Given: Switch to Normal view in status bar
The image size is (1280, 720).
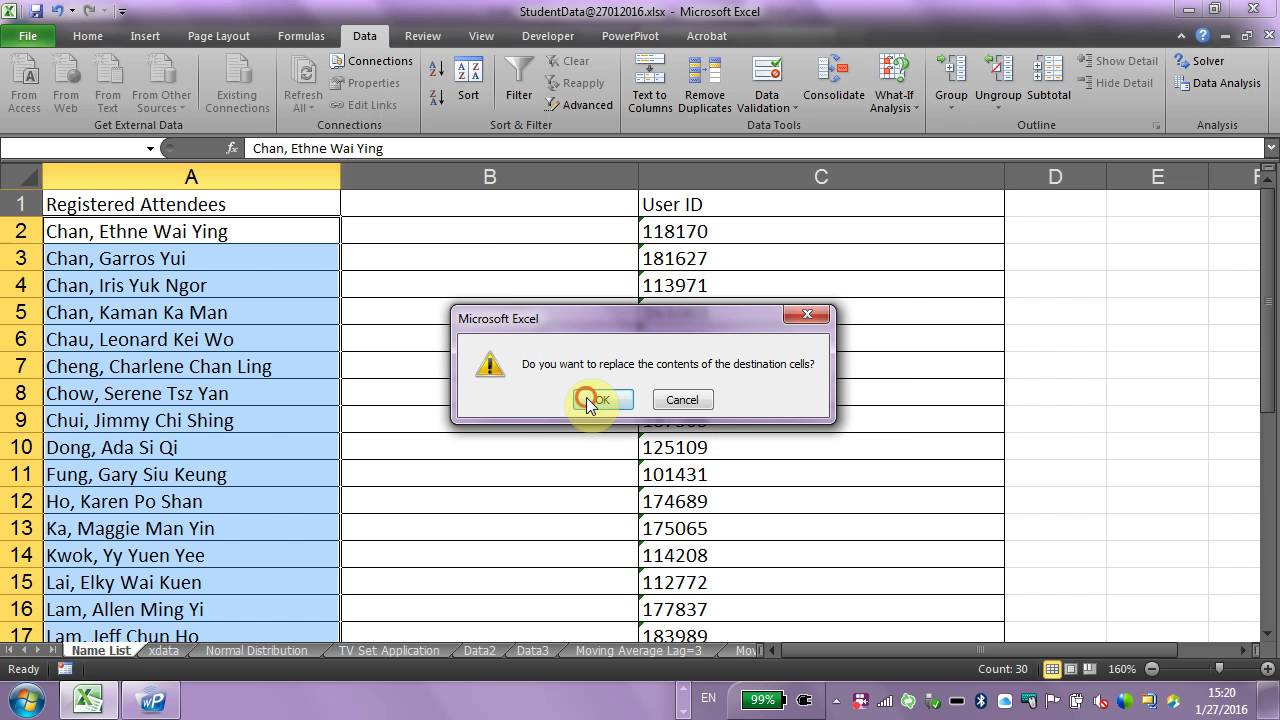Looking at the screenshot, I should pos(1052,669).
